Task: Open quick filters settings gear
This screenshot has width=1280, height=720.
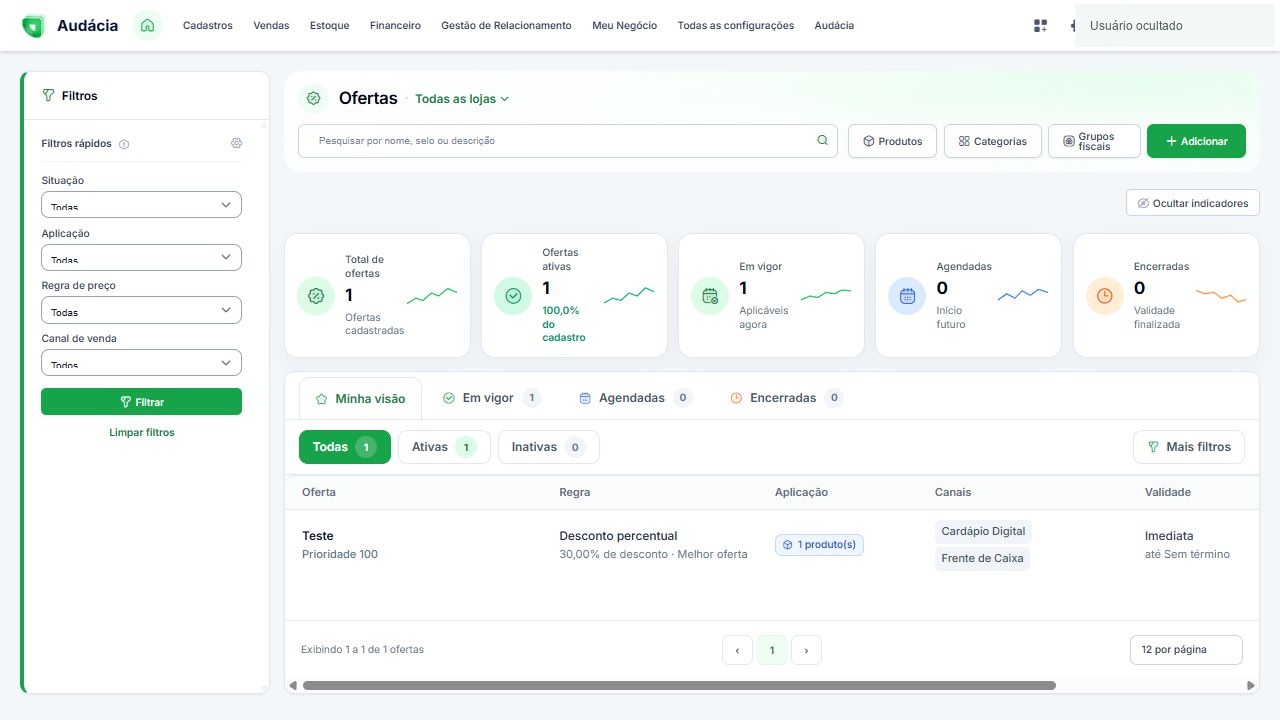Action: coord(236,143)
